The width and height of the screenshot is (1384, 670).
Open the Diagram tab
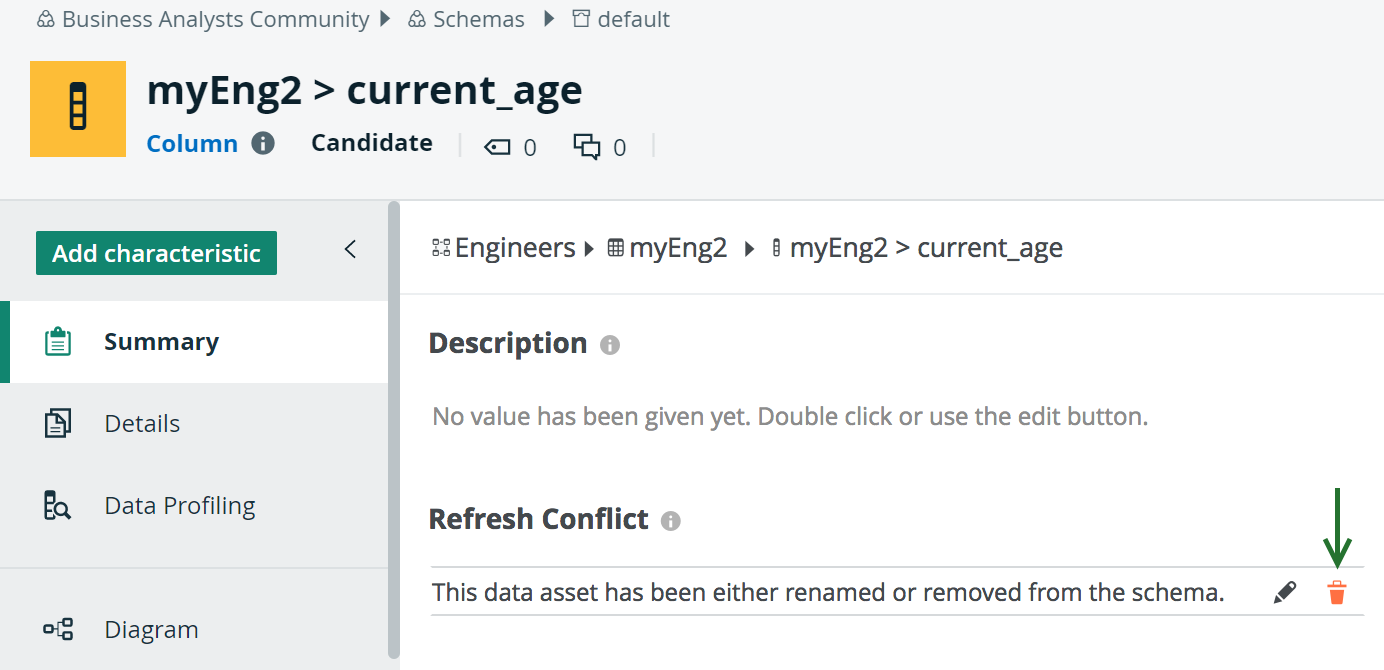tap(151, 629)
